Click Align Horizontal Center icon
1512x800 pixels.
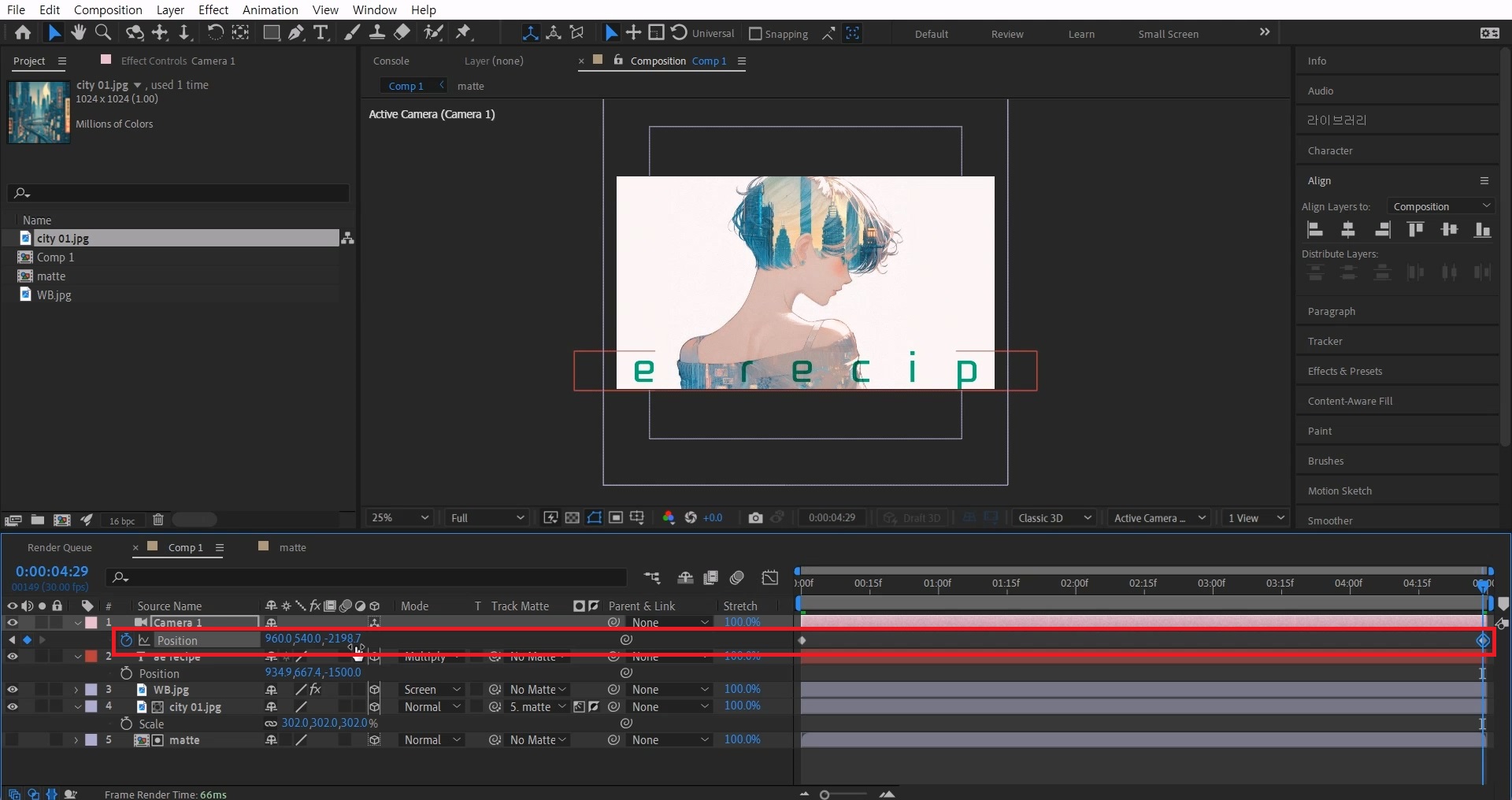tap(1348, 230)
